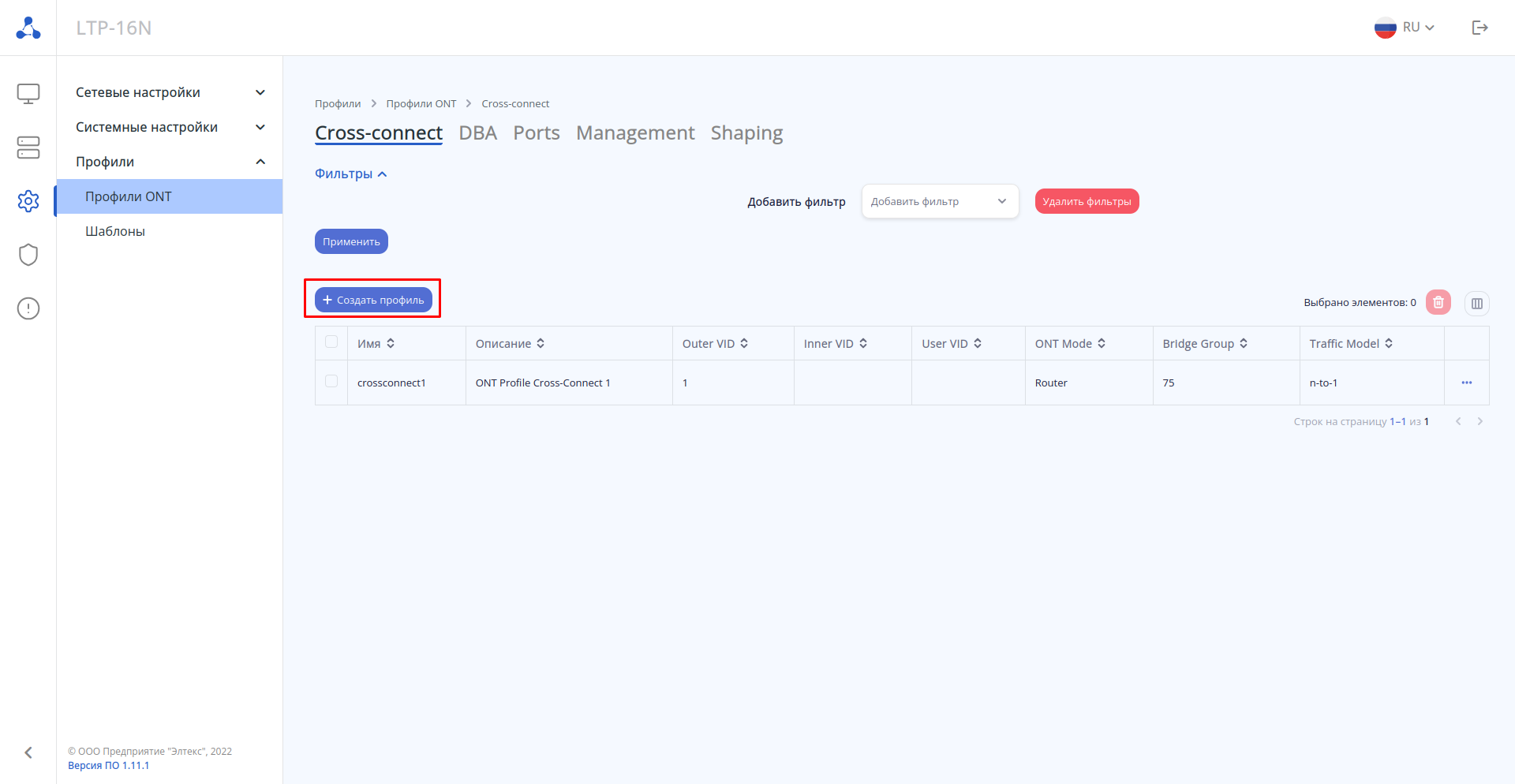1515x784 pixels.
Task: Open the device/server sidebar icon
Action: (28, 147)
